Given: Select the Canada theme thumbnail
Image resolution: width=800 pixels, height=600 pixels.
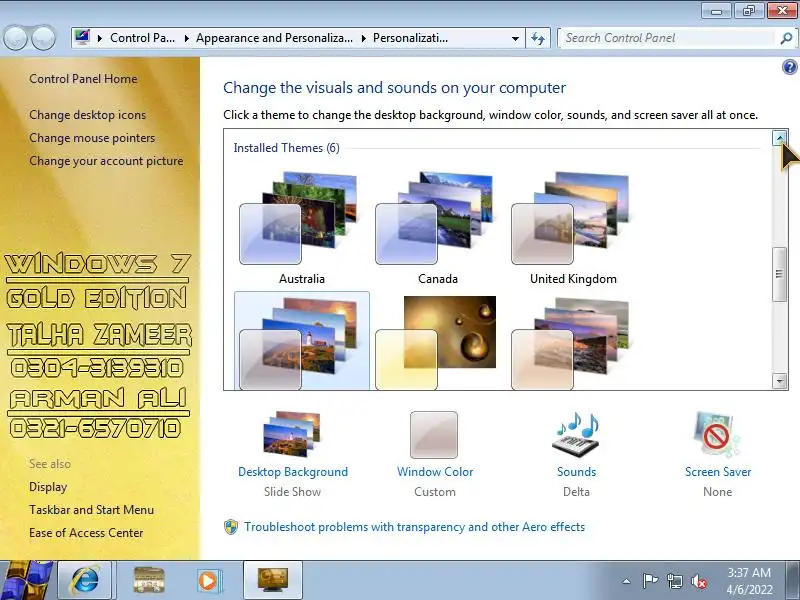Looking at the screenshot, I should (437, 219).
